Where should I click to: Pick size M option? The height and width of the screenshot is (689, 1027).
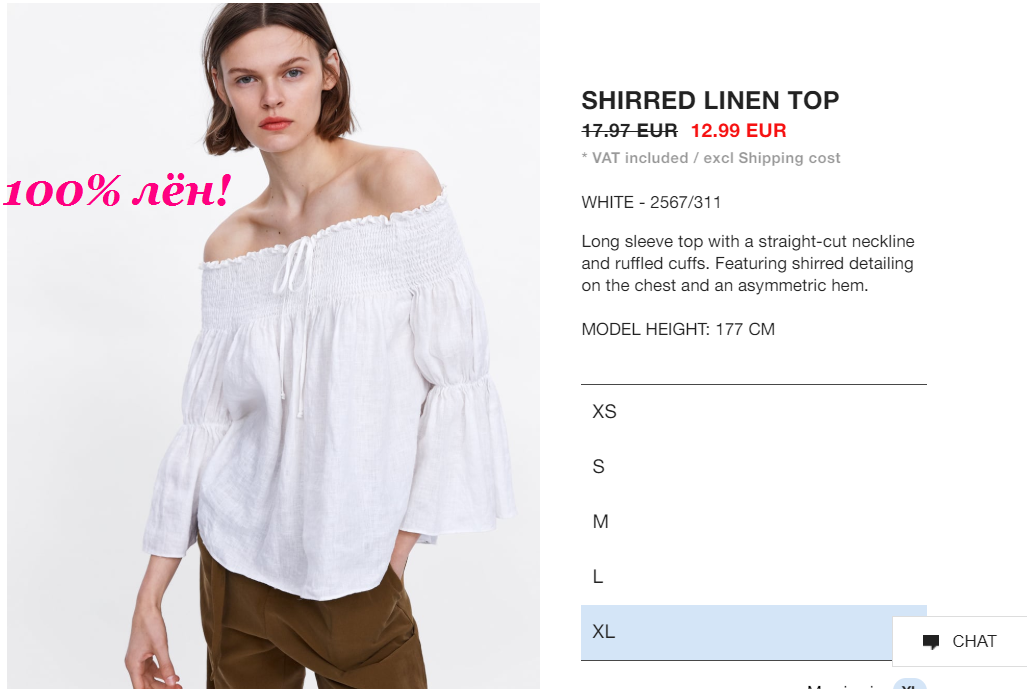(753, 521)
